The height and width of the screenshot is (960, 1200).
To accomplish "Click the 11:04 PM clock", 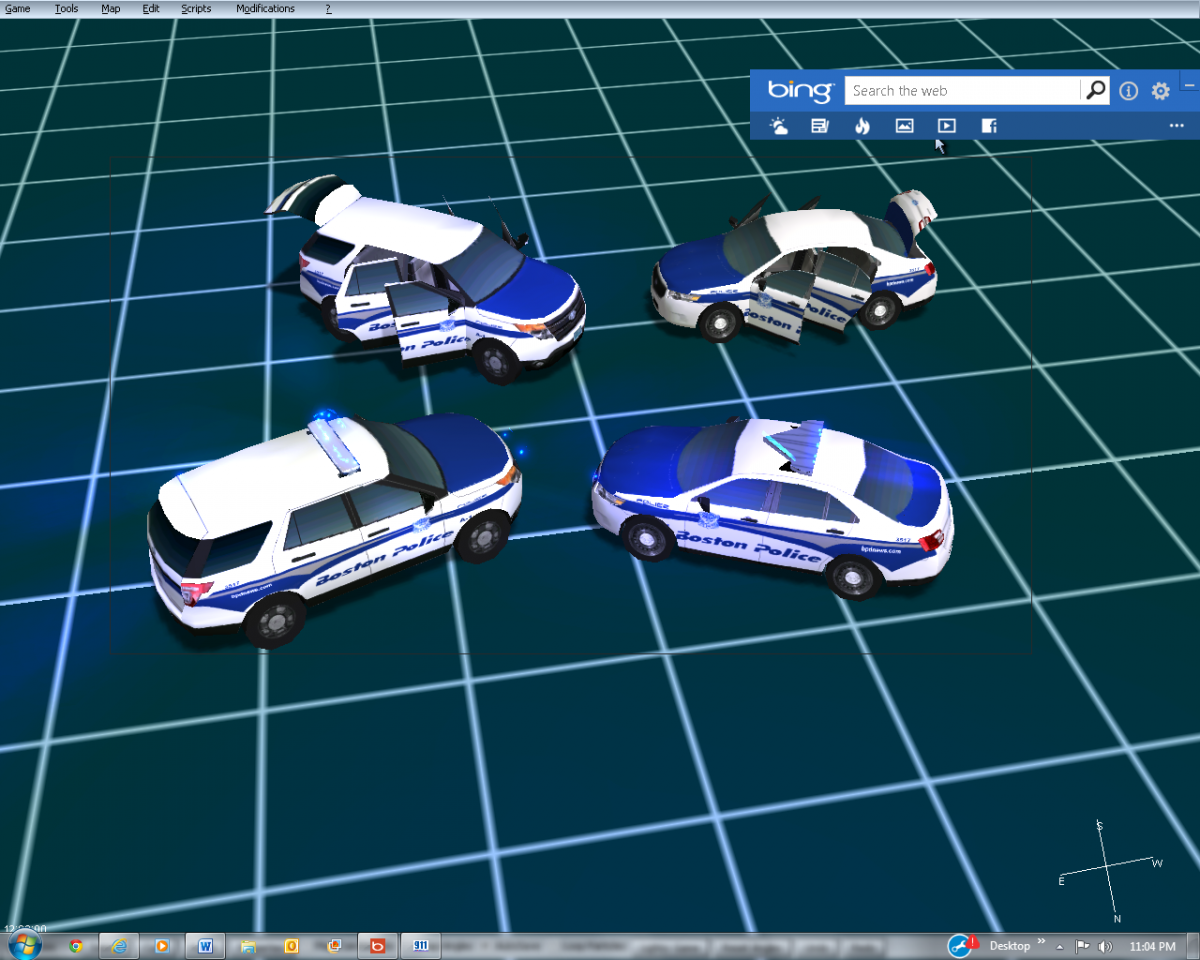I will [1152, 946].
